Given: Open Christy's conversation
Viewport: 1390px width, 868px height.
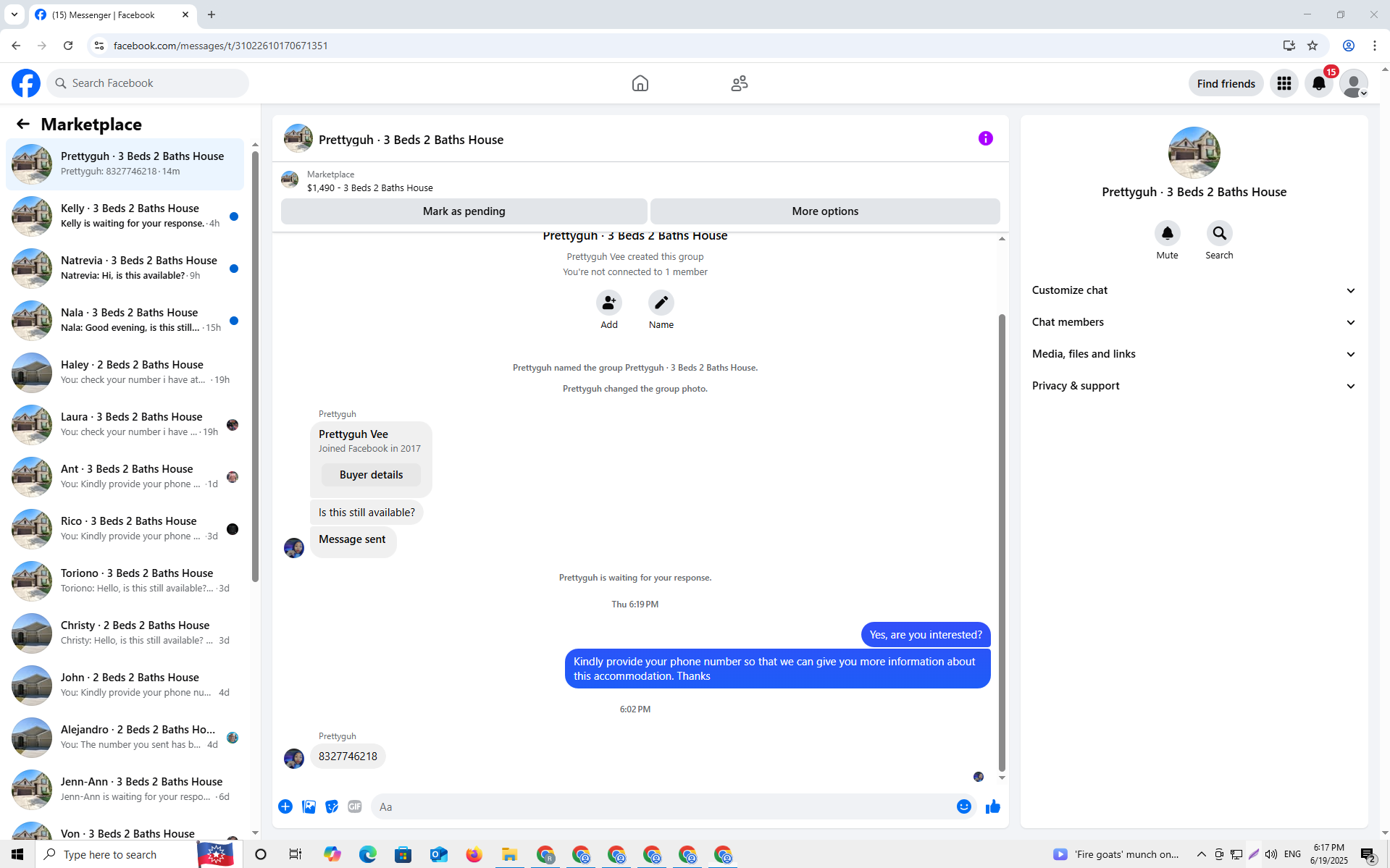Looking at the screenshot, I should pos(125,633).
